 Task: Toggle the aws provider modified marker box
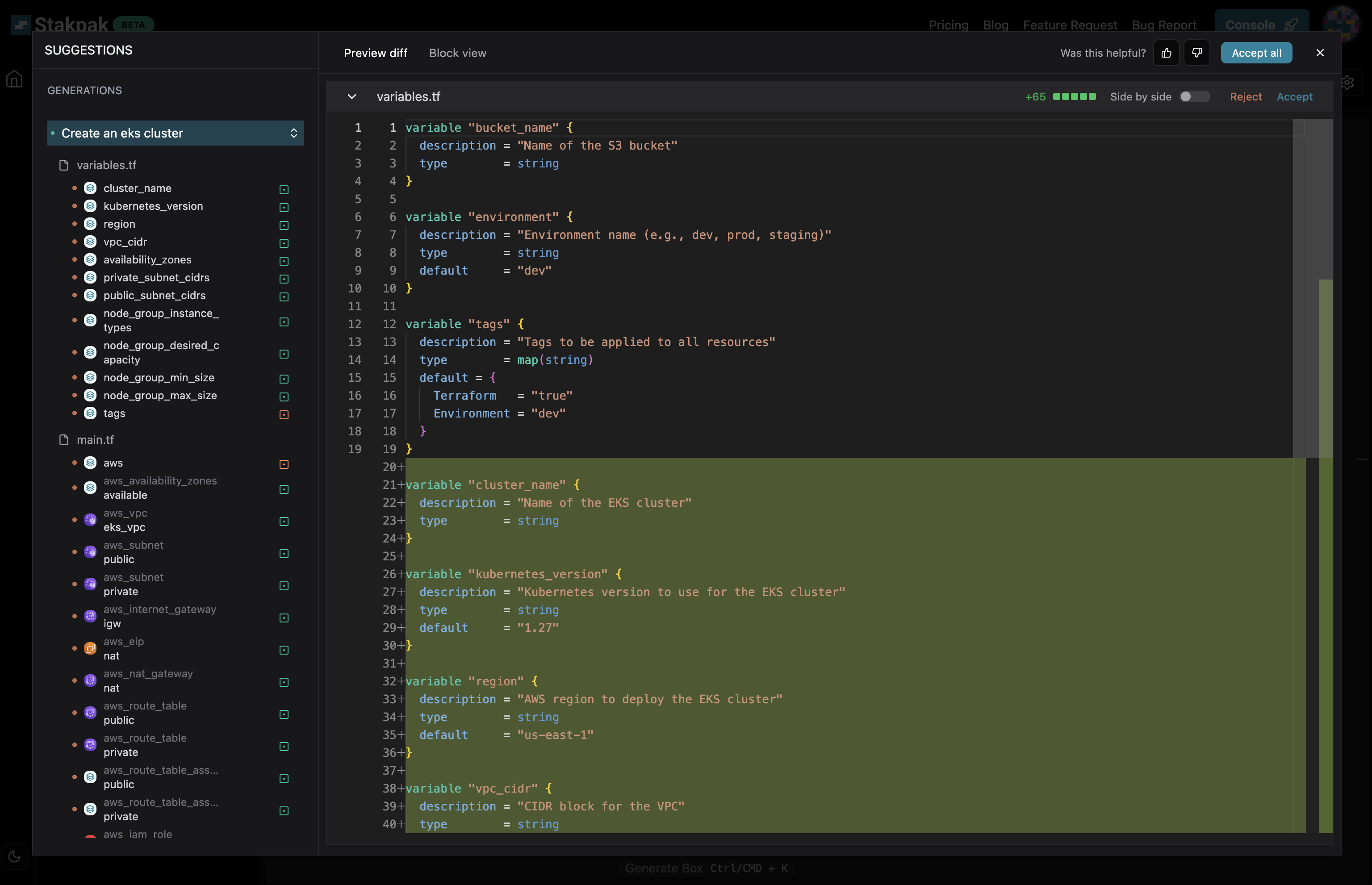click(x=284, y=464)
